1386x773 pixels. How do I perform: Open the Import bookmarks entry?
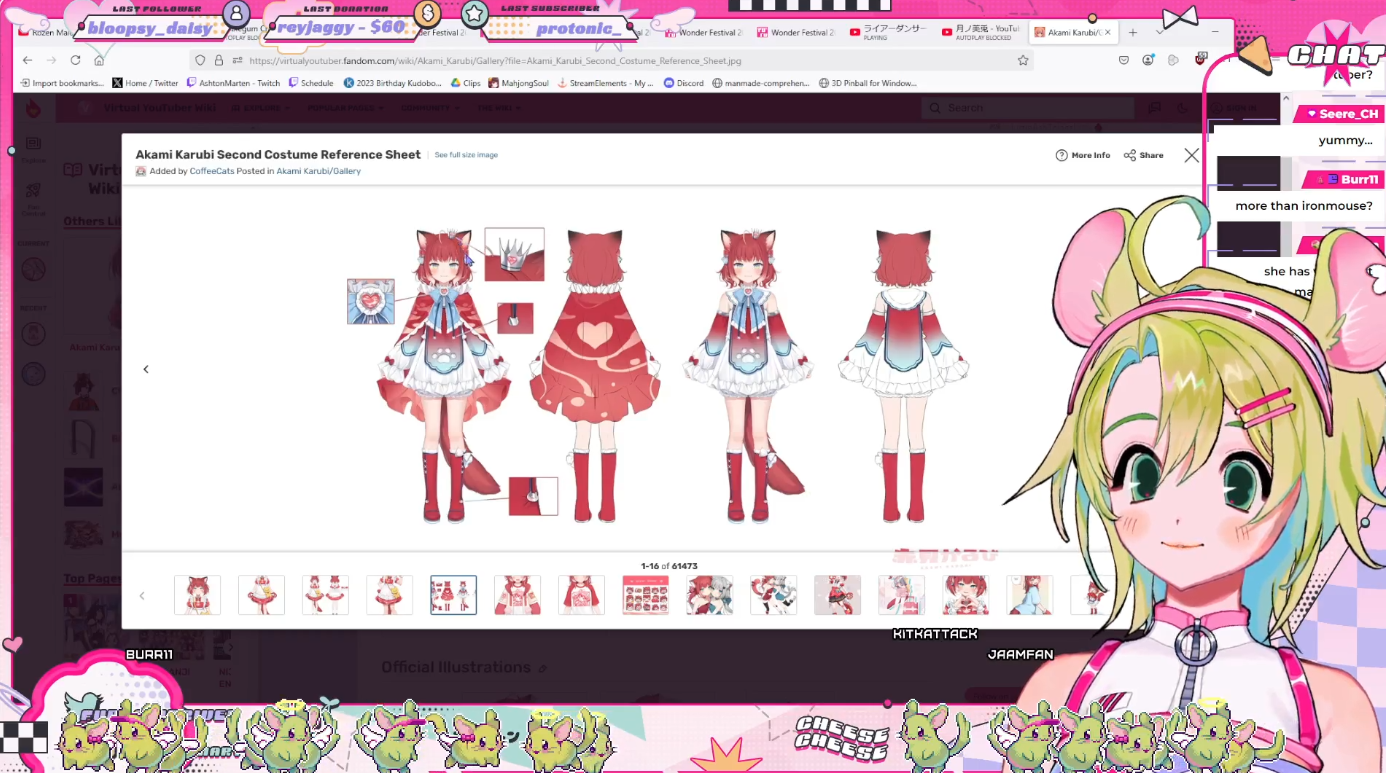click(x=62, y=83)
